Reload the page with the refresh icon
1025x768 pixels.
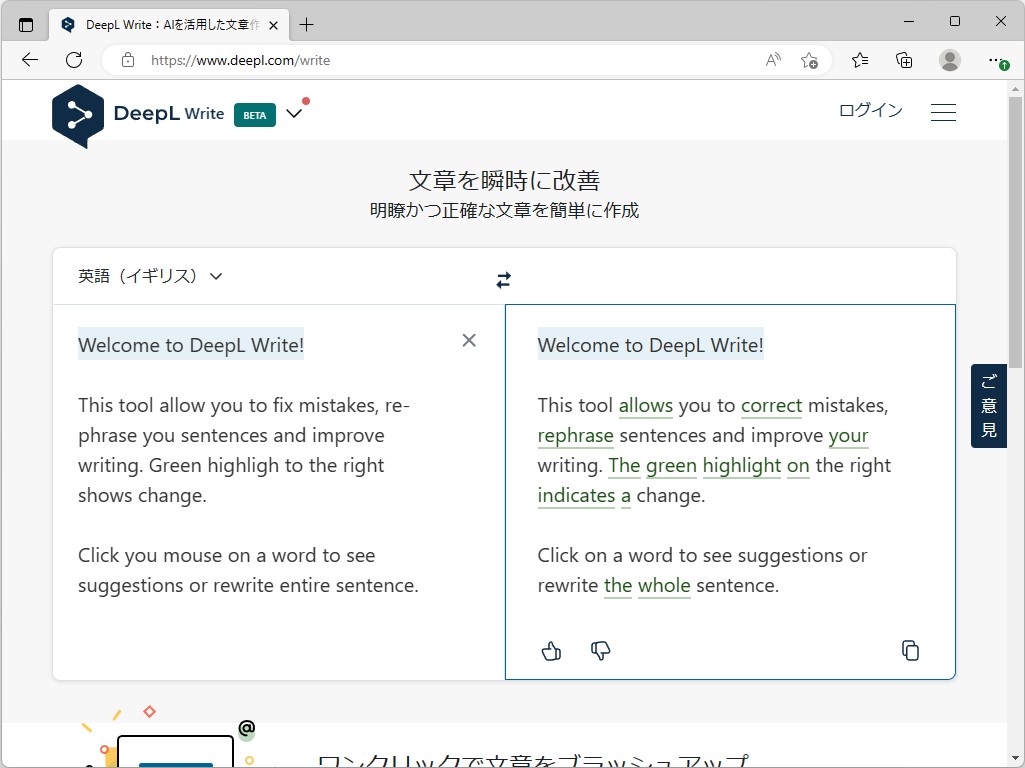pyautogui.click(x=73, y=59)
